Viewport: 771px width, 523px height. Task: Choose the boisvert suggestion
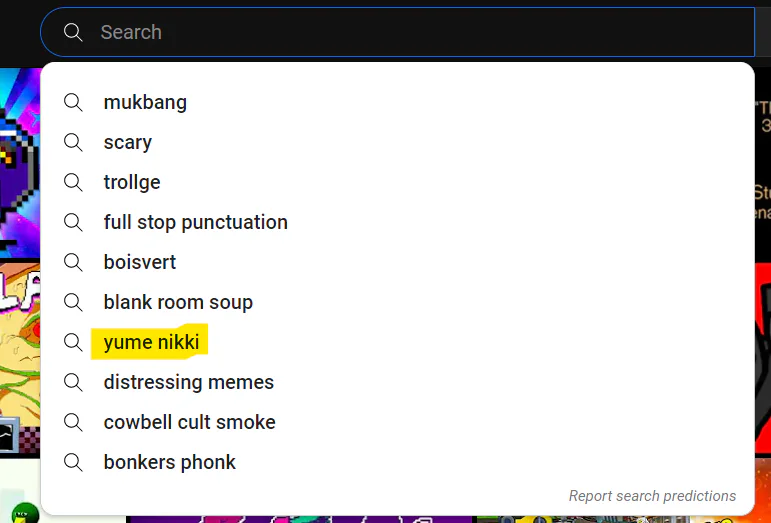(140, 262)
